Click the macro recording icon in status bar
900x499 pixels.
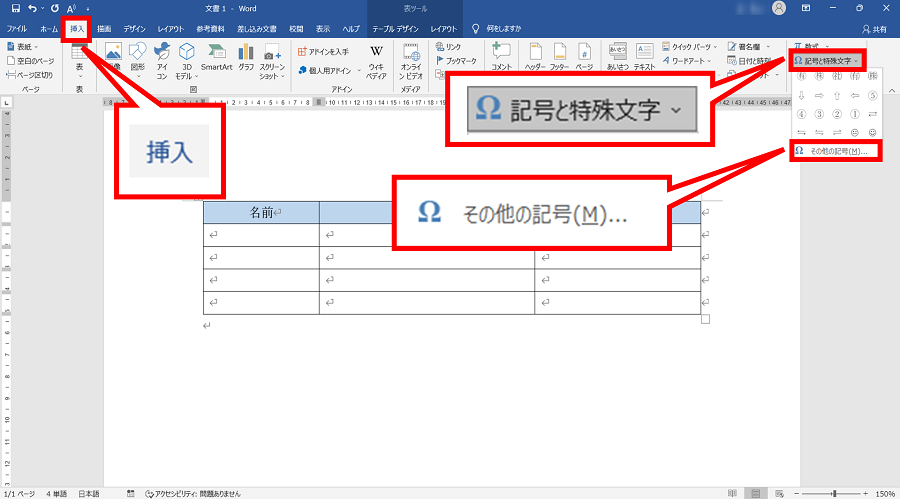click(x=131, y=493)
